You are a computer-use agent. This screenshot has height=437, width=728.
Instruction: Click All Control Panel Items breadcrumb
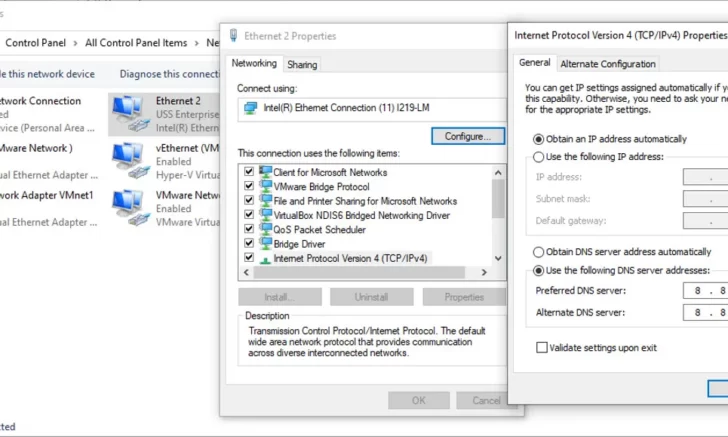[136, 43]
